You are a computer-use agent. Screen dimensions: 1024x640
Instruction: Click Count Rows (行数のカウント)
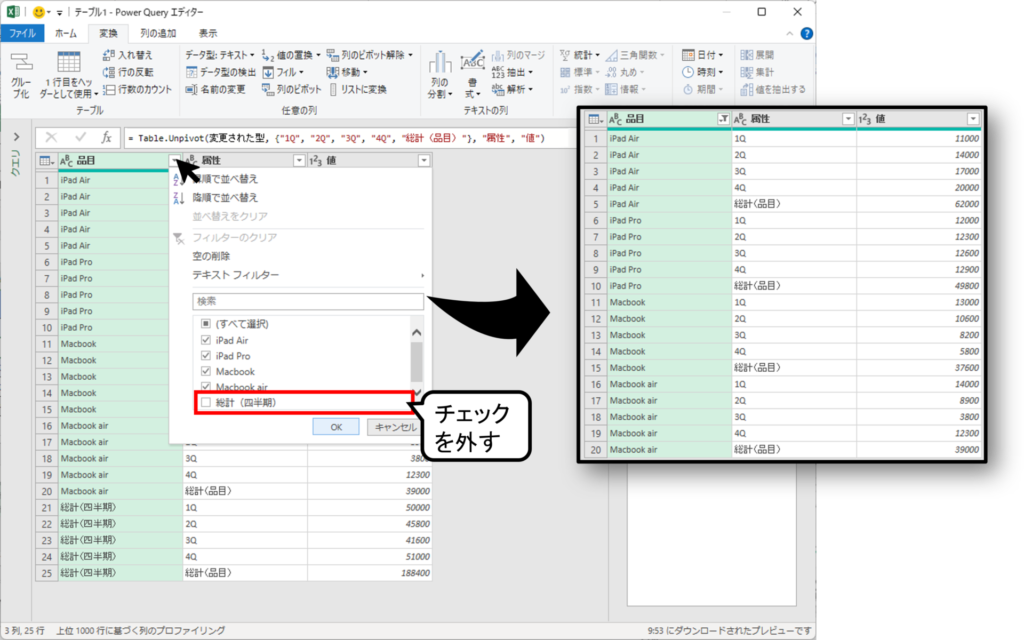coord(138,89)
